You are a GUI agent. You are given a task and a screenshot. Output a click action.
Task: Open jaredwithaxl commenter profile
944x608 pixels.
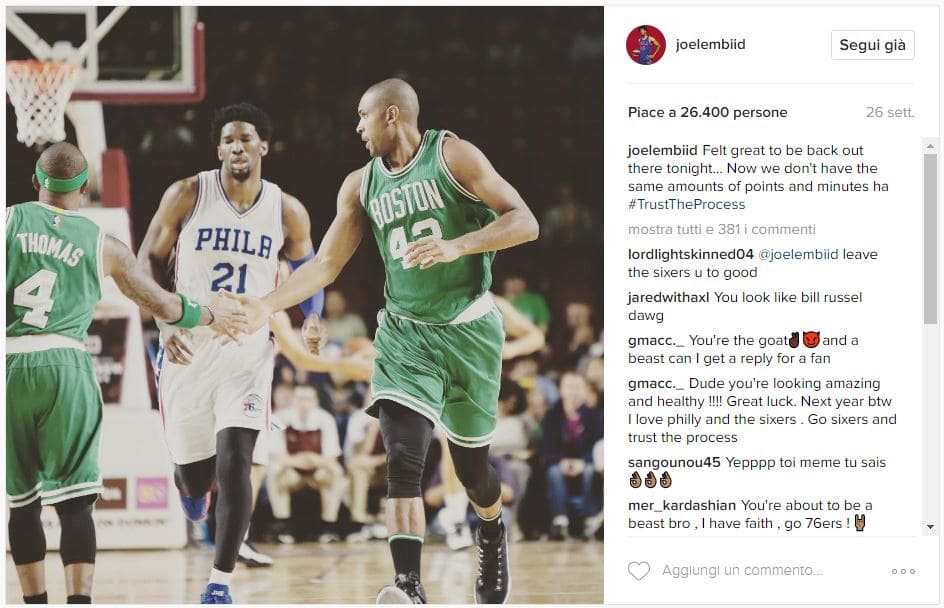[668, 297]
